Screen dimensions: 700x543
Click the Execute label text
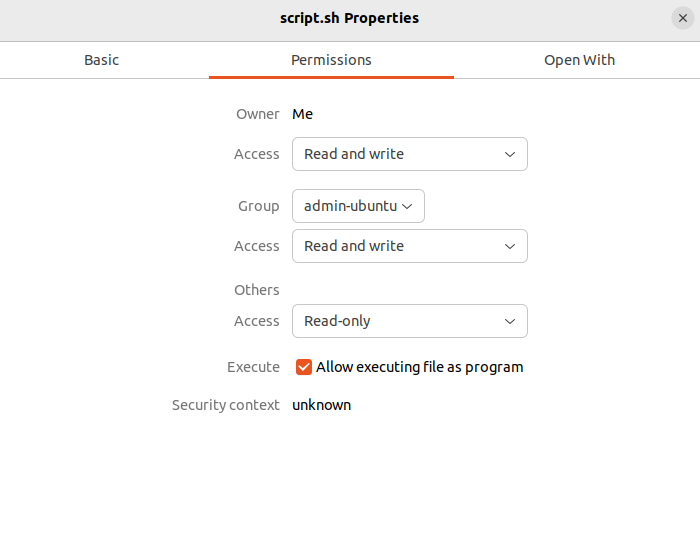[x=253, y=367]
